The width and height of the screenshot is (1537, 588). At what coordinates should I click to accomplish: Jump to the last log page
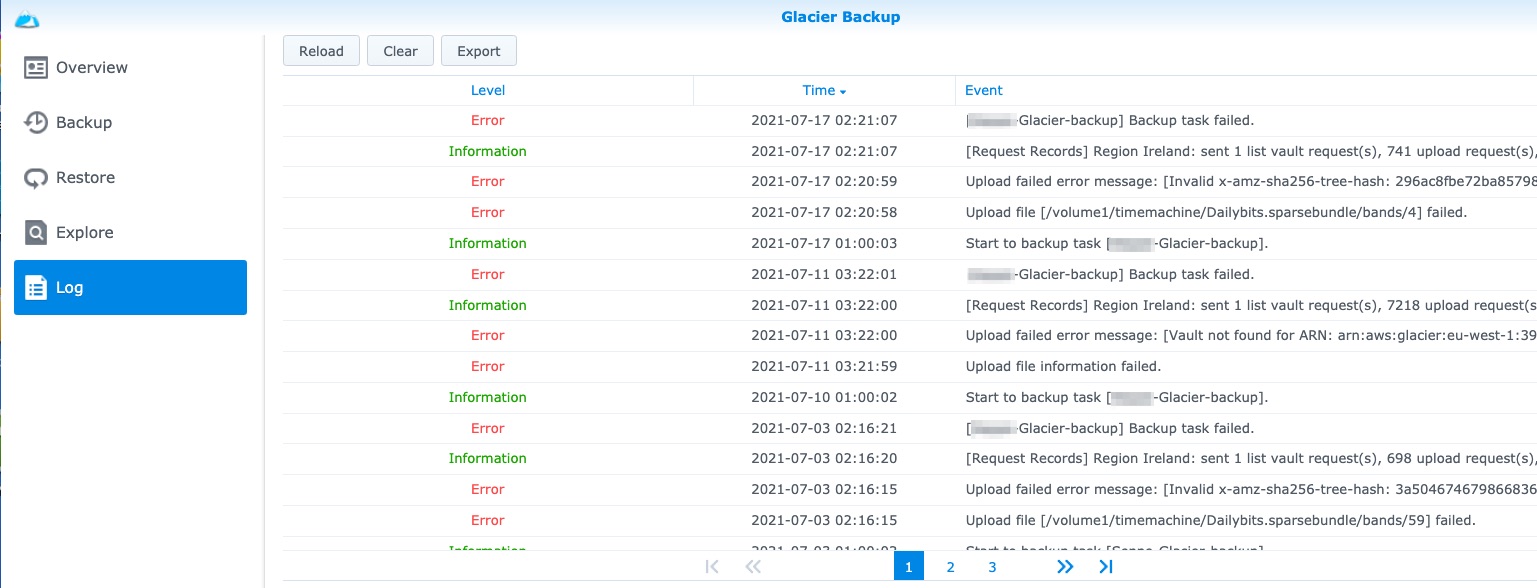coord(1105,567)
